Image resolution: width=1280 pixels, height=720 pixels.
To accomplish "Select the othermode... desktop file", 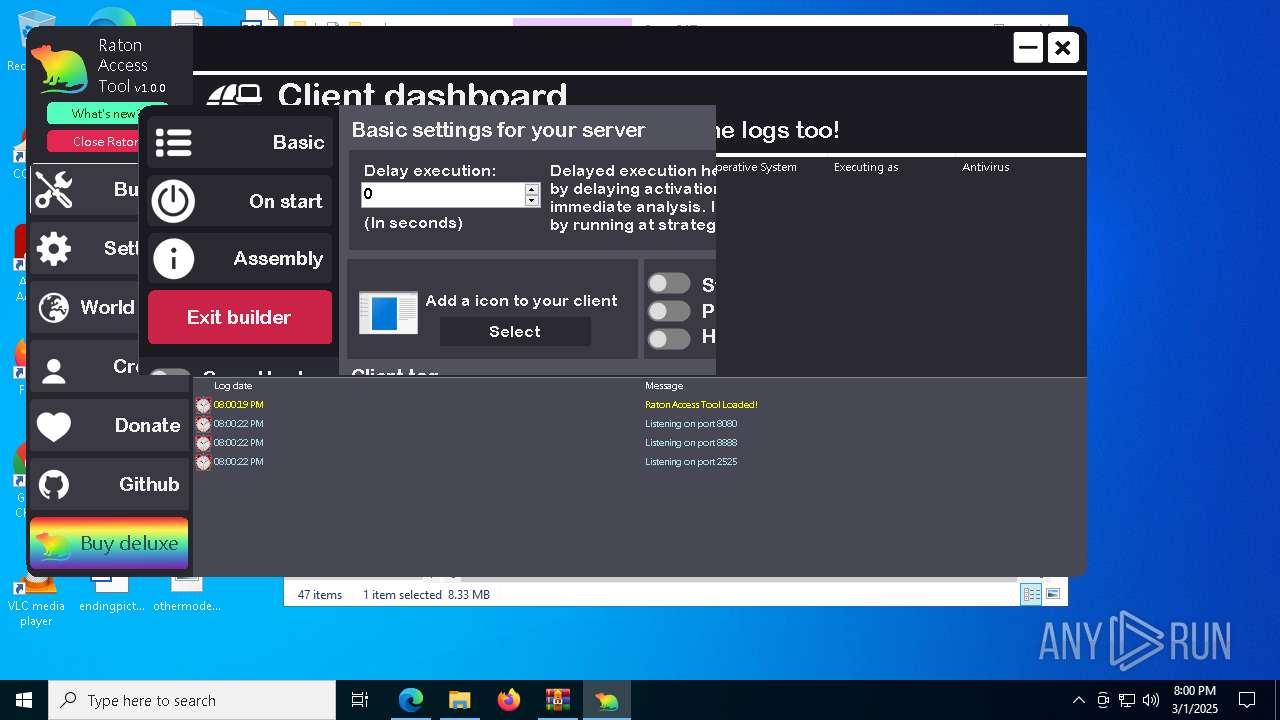I will (187, 595).
